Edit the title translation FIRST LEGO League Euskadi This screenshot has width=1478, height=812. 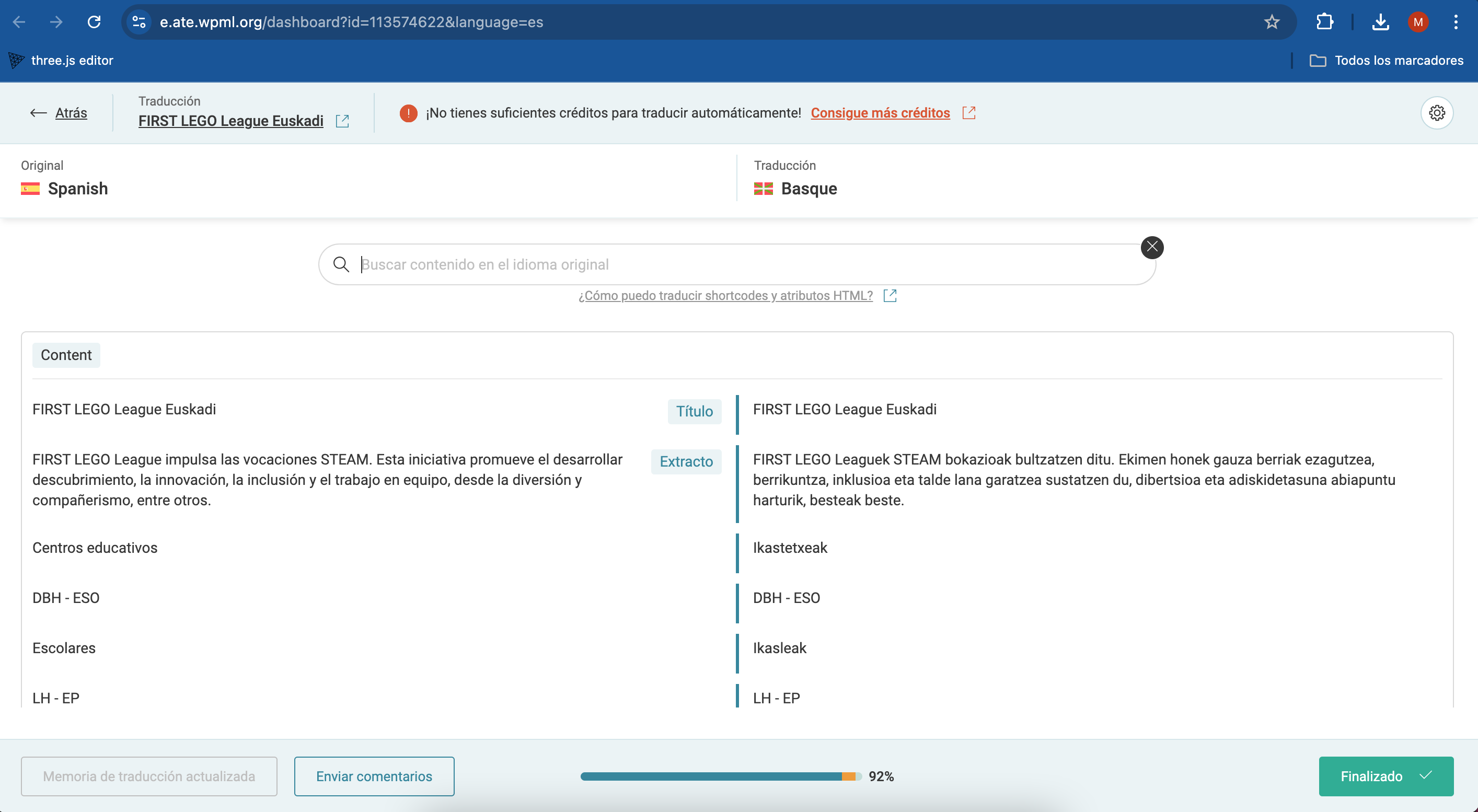pos(845,410)
